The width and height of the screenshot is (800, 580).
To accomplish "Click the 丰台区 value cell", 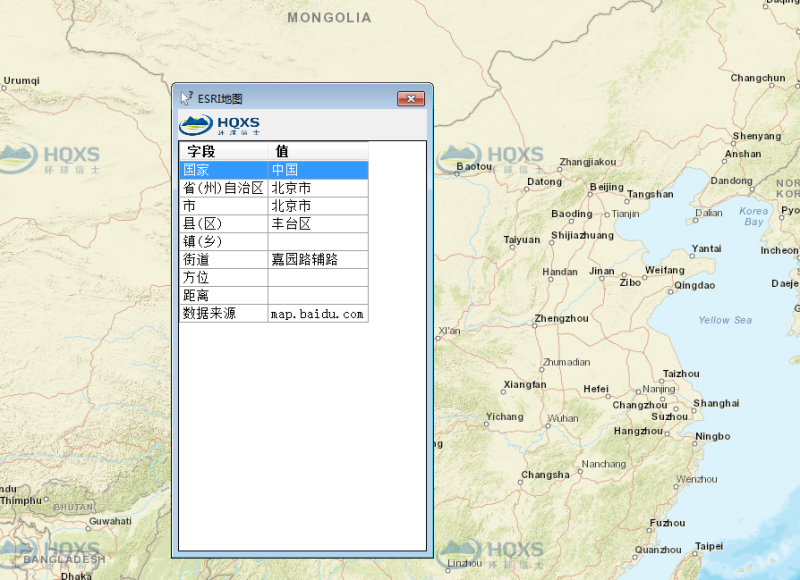I will tap(318, 224).
